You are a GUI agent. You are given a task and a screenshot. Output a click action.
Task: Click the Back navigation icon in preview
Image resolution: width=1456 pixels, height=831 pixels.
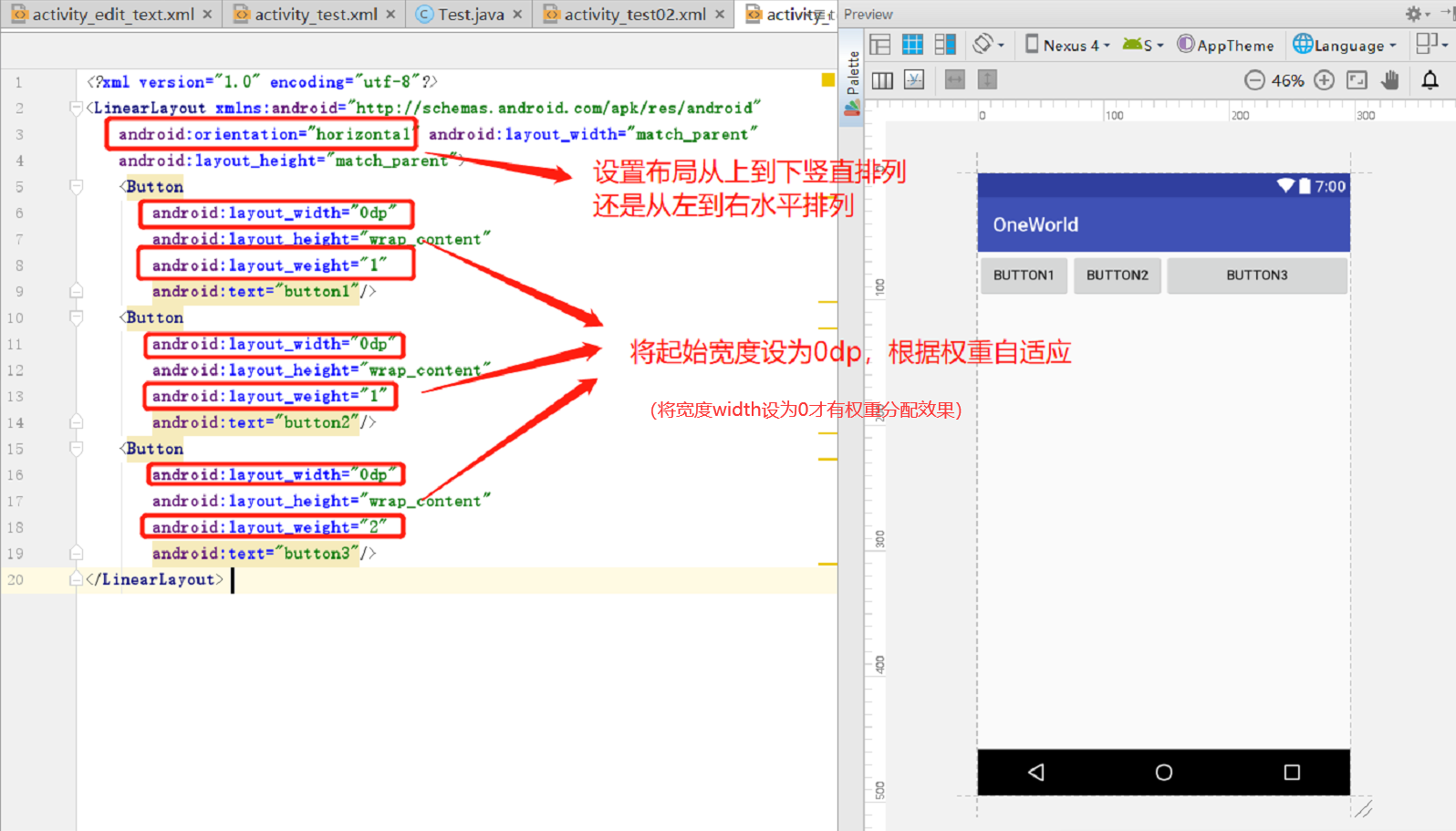(x=1036, y=773)
